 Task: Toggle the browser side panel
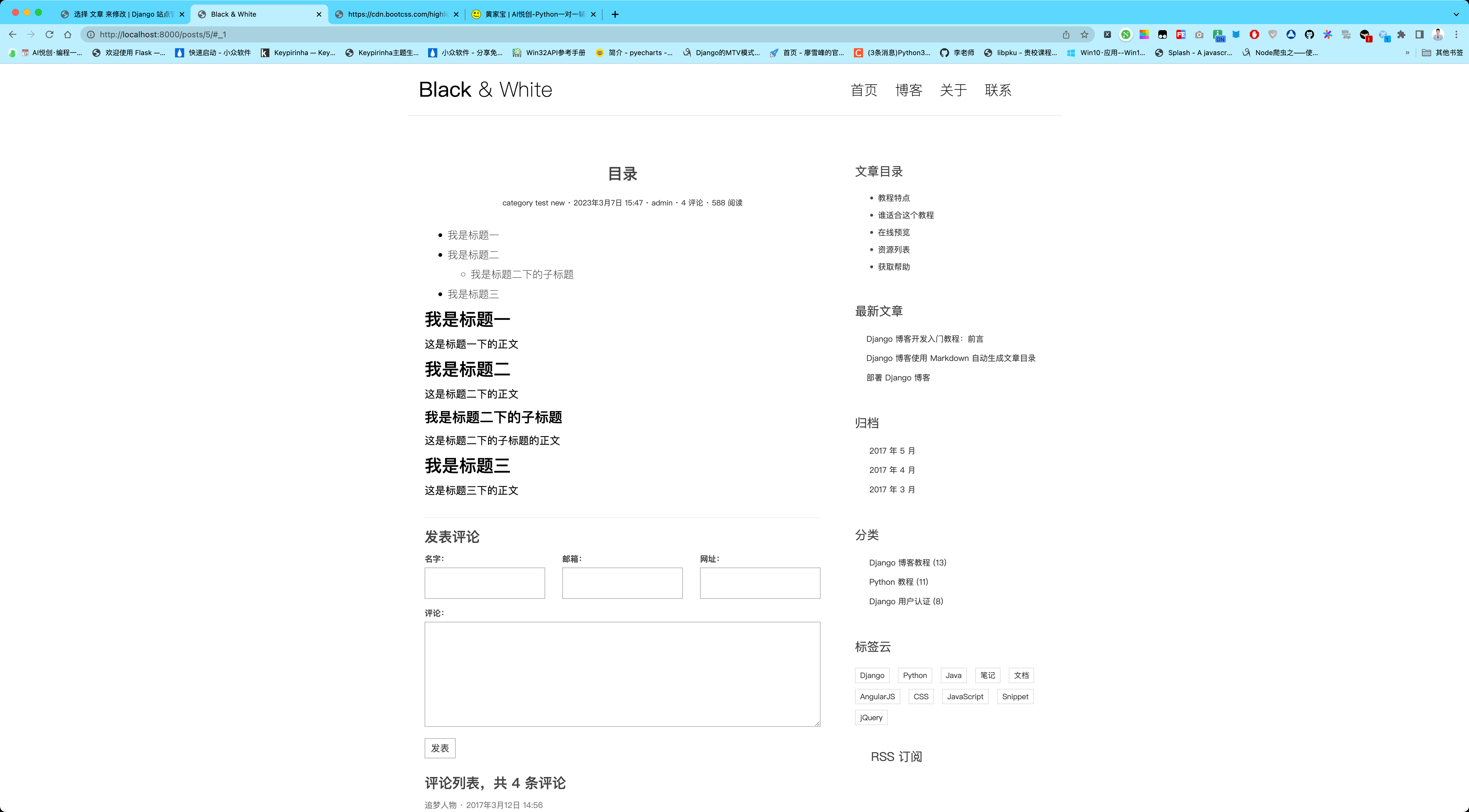click(1419, 34)
